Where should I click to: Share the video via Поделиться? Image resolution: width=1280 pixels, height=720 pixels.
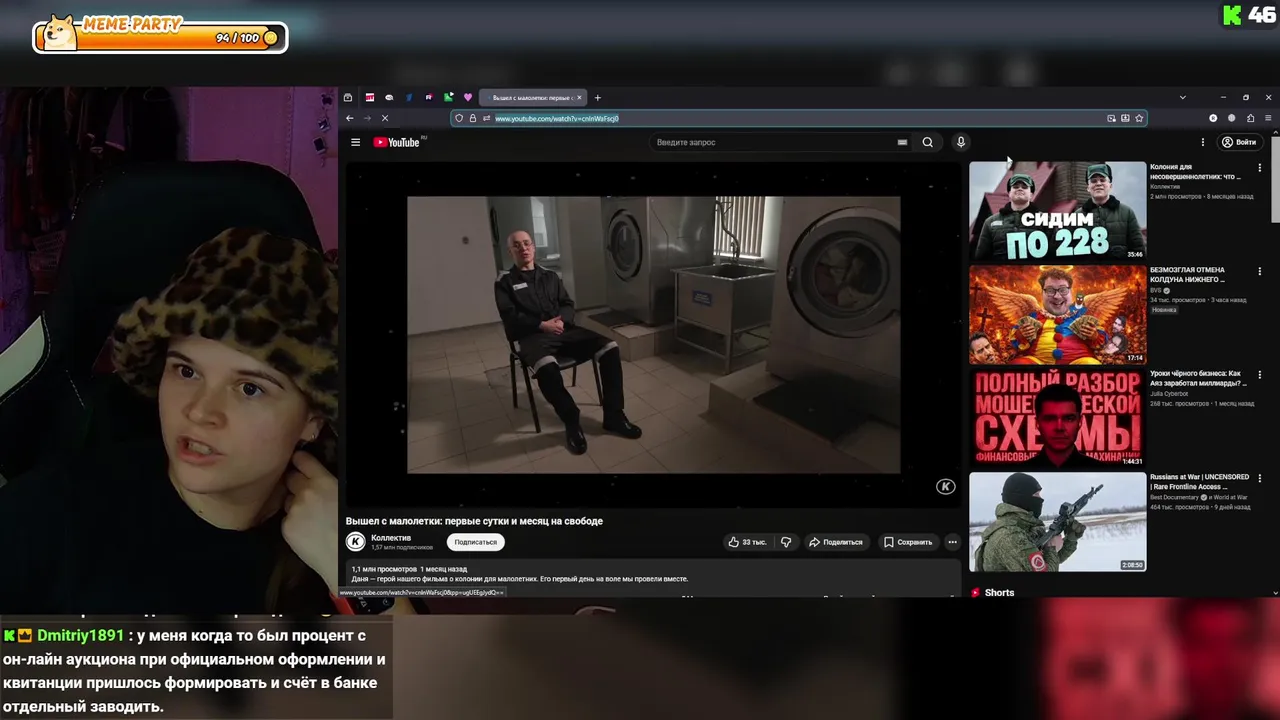pyautogui.click(x=836, y=542)
